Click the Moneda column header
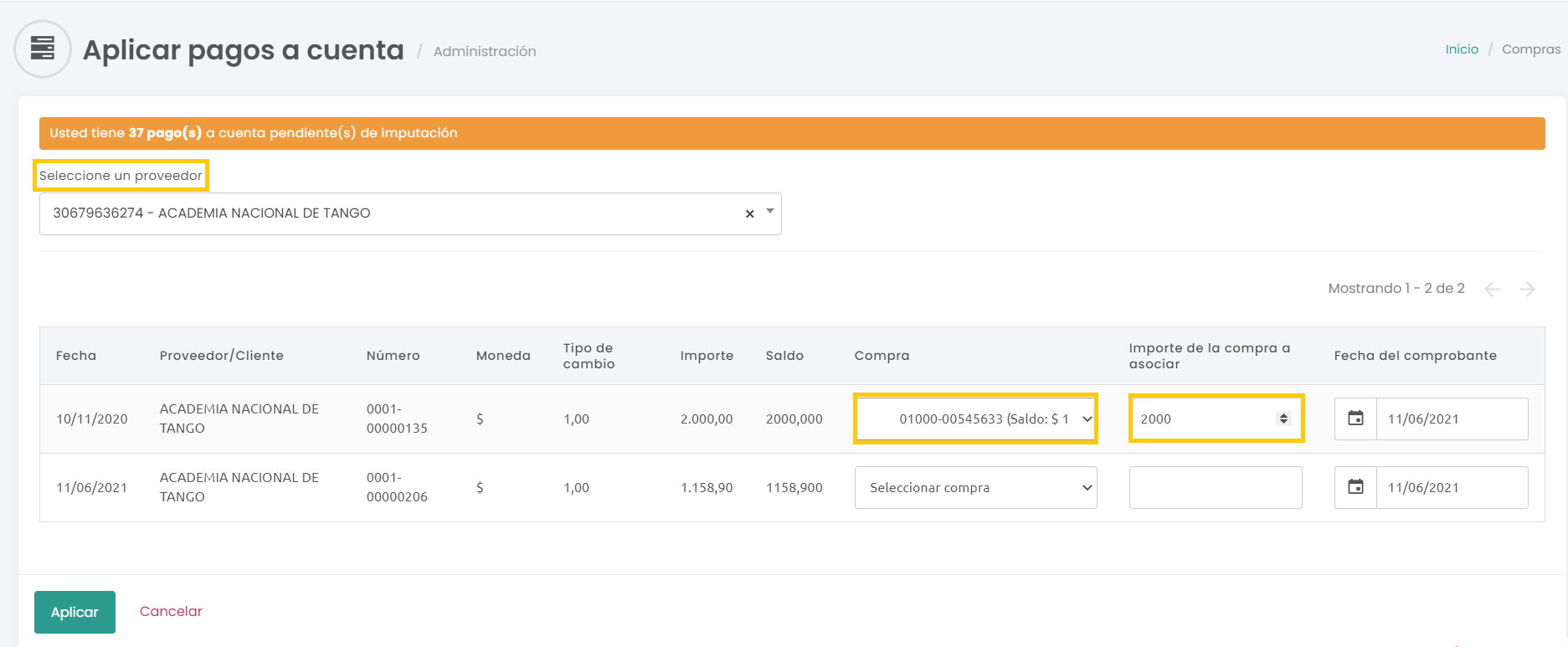The image size is (1568, 647). [x=503, y=356]
